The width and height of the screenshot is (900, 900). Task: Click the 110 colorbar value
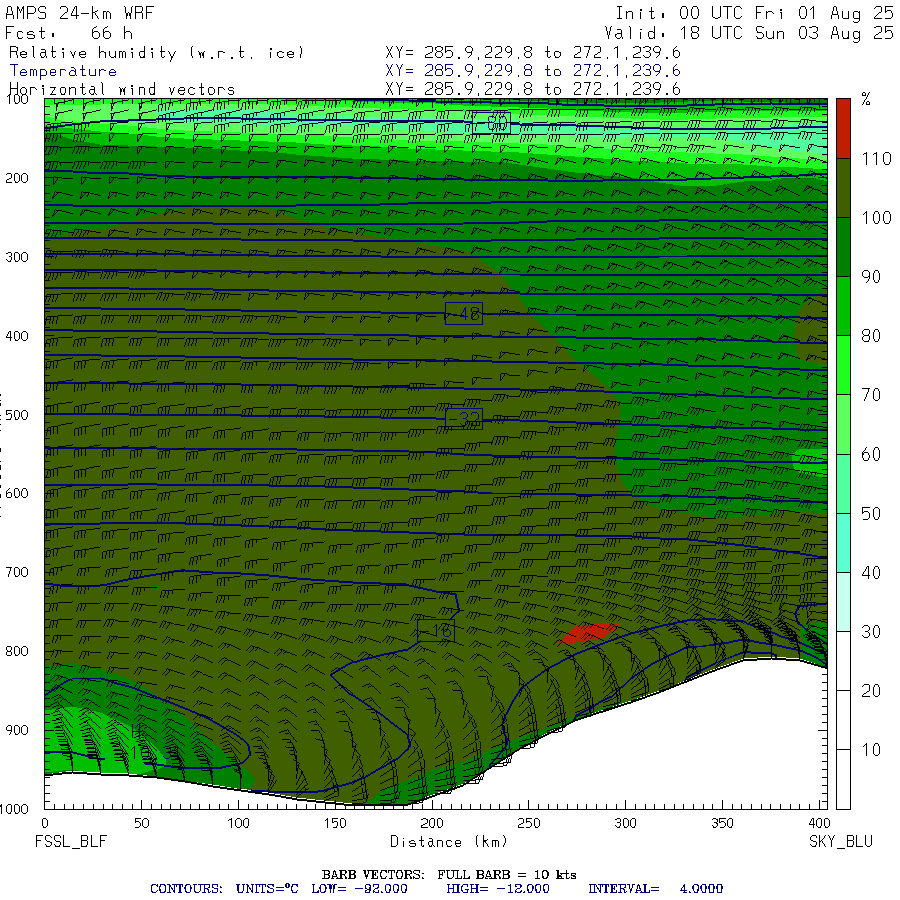click(x=876, y=159)
